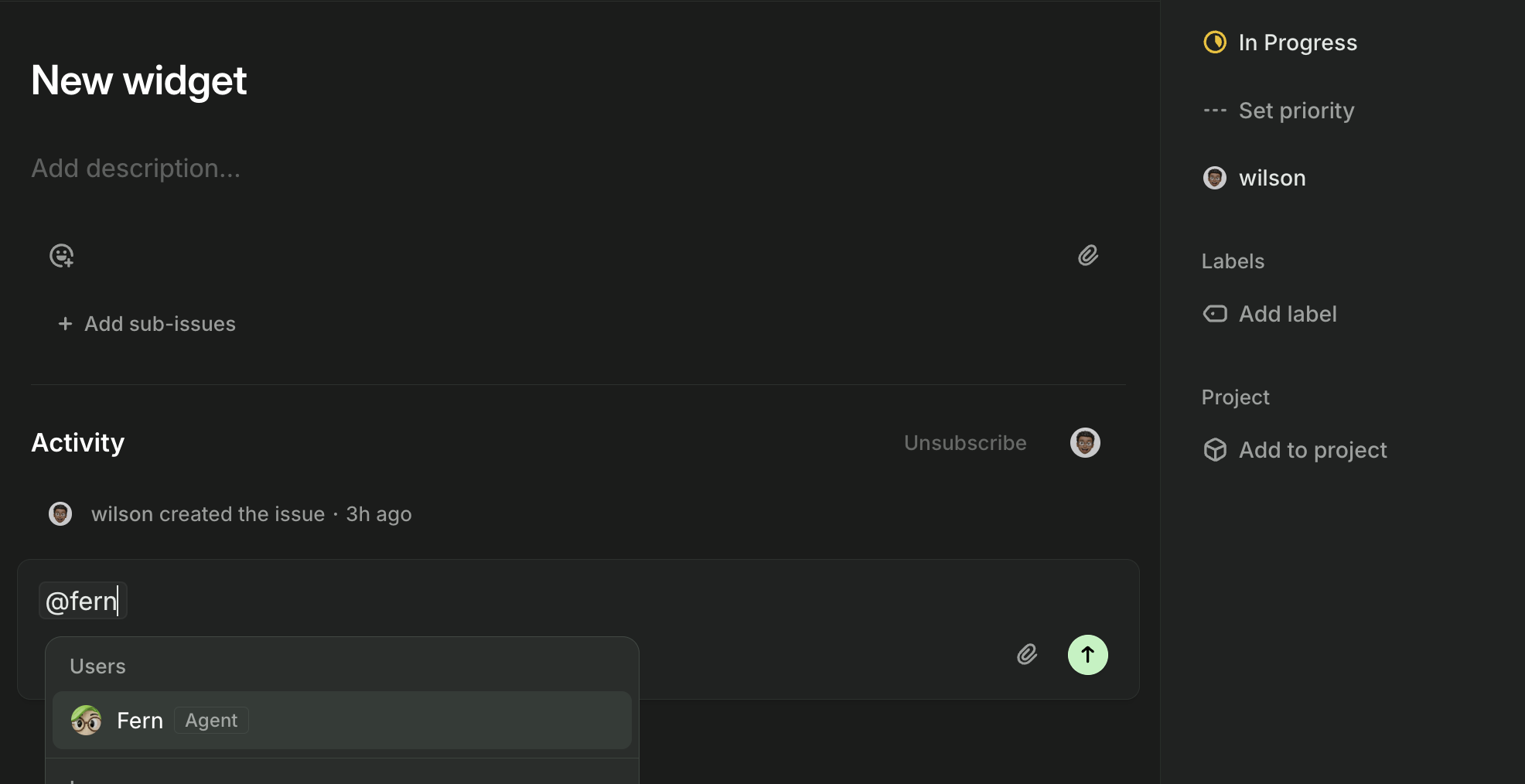
Task: Click the subscriber avatar next to Unsubscribe
Action: (x=1085, y=443)
